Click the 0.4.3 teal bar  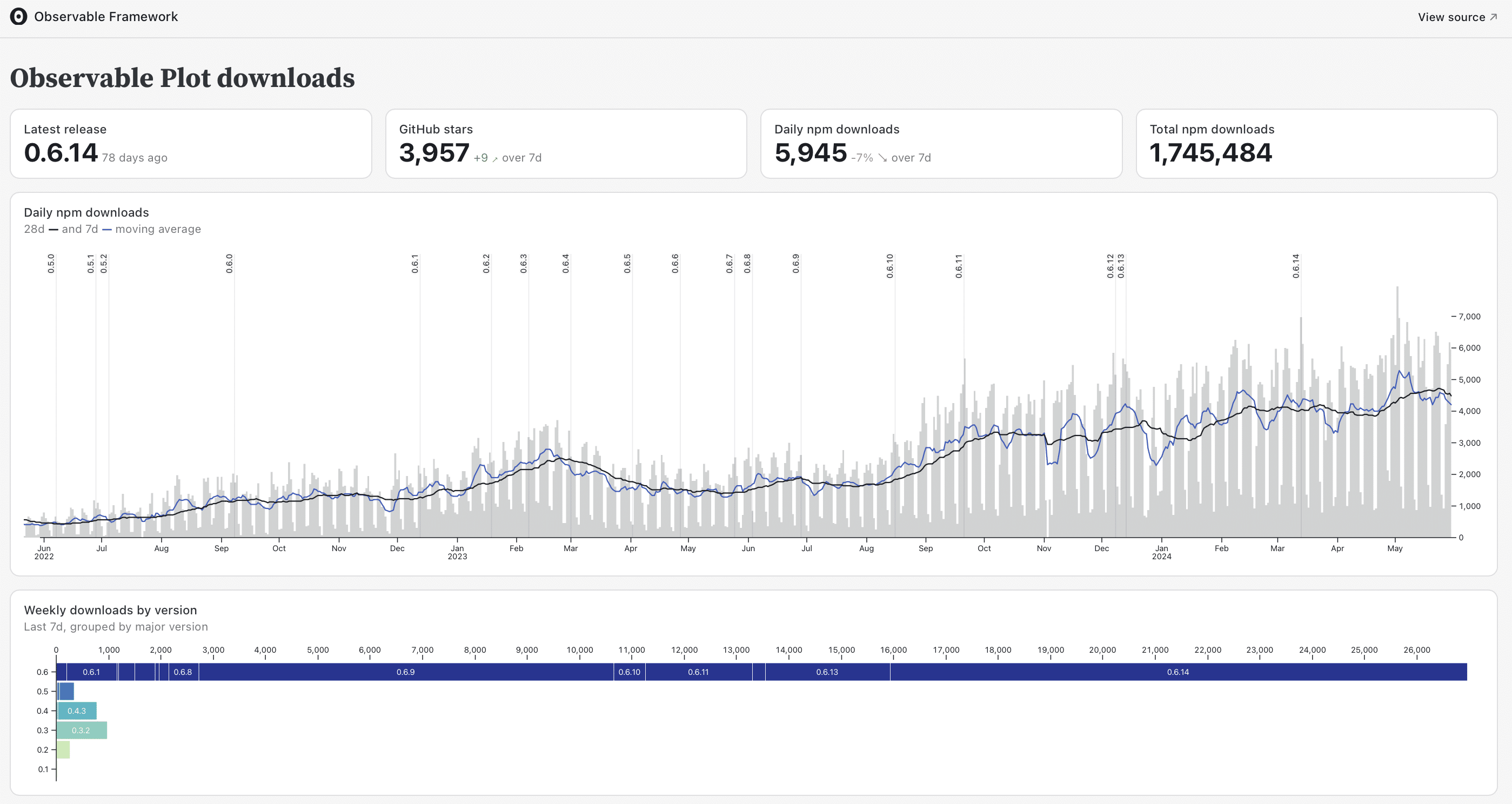(77, 711)
